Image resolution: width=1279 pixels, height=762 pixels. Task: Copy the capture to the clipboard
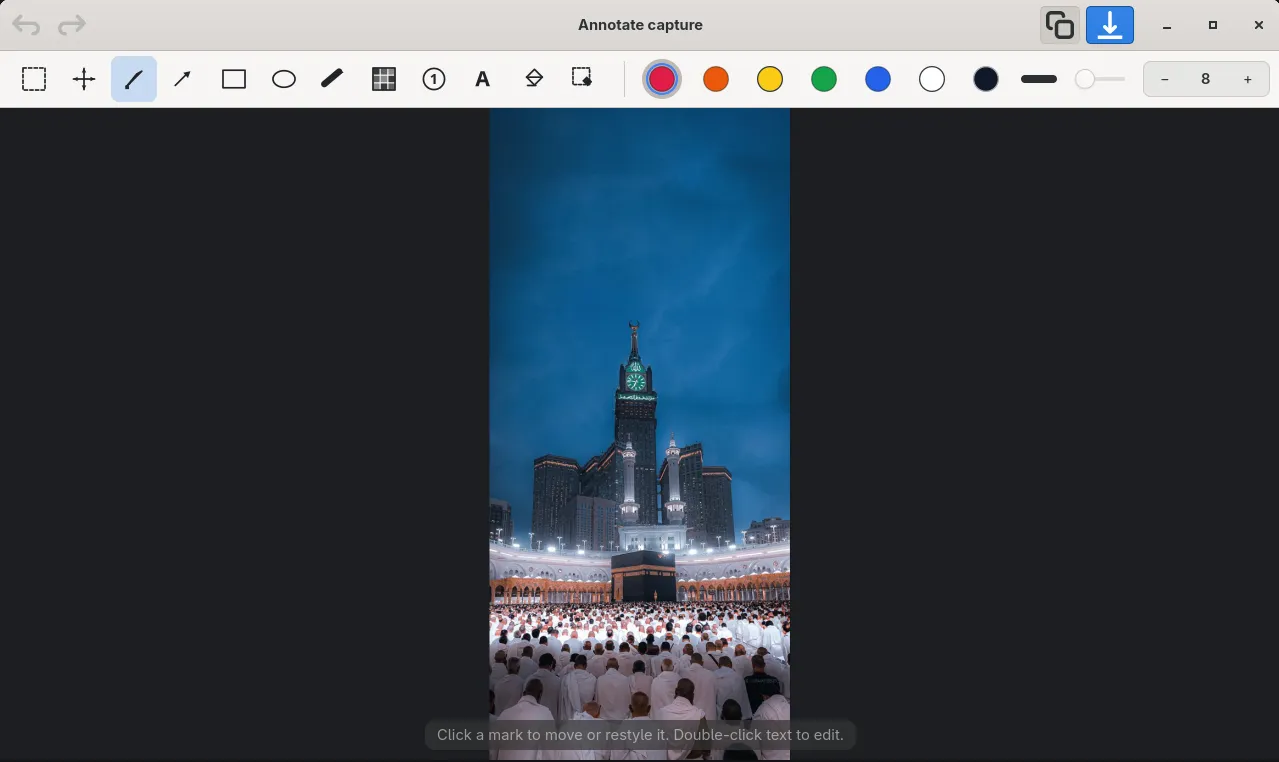pyautogui.click(x=1060, y=25)
